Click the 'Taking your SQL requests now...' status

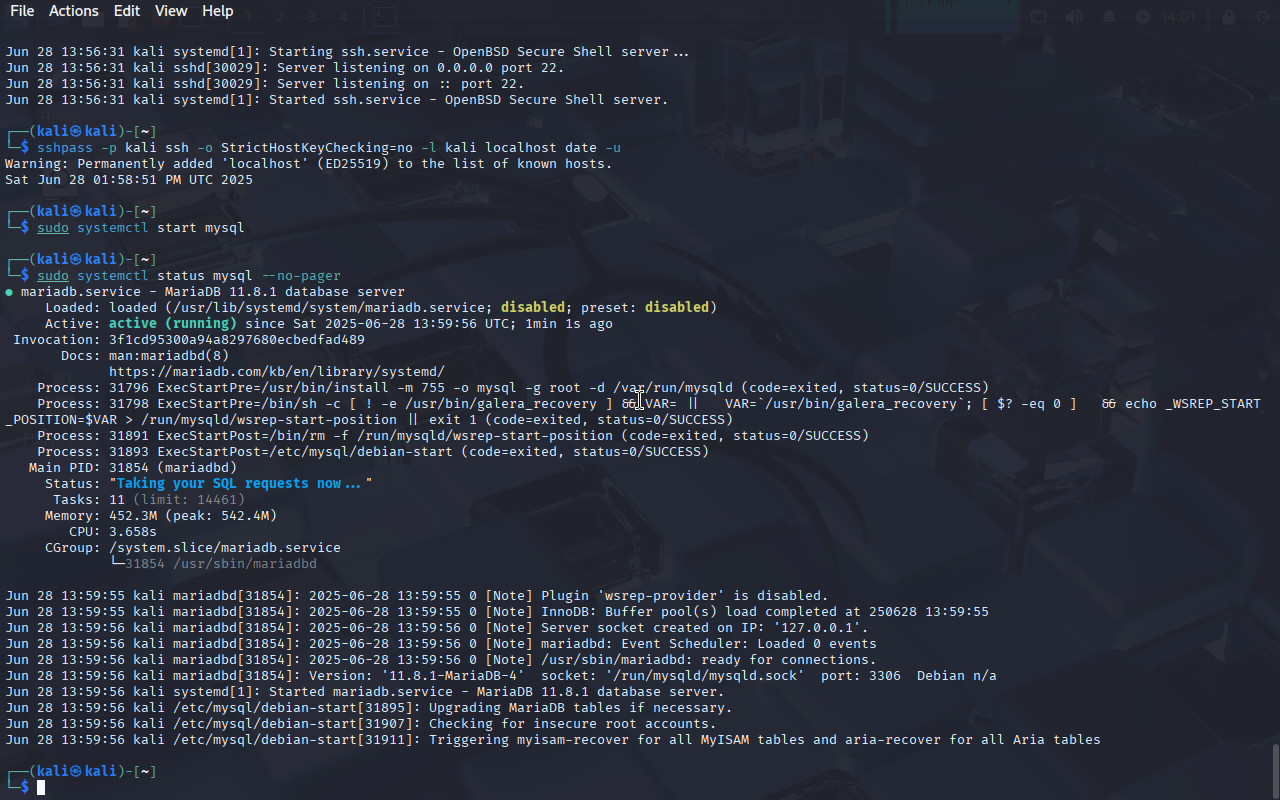tap(241, 483)
